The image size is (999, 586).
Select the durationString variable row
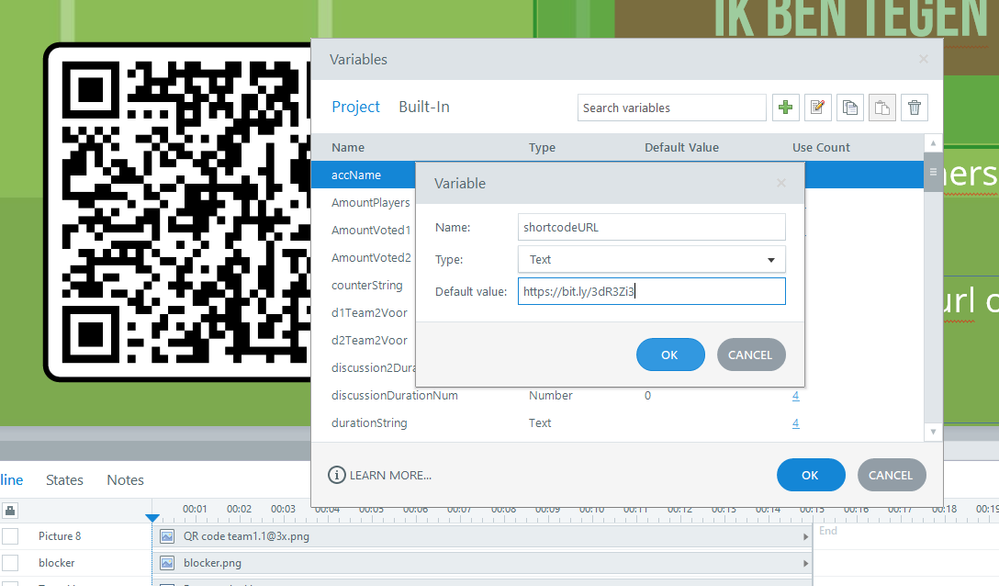click(x=617, y=423)
